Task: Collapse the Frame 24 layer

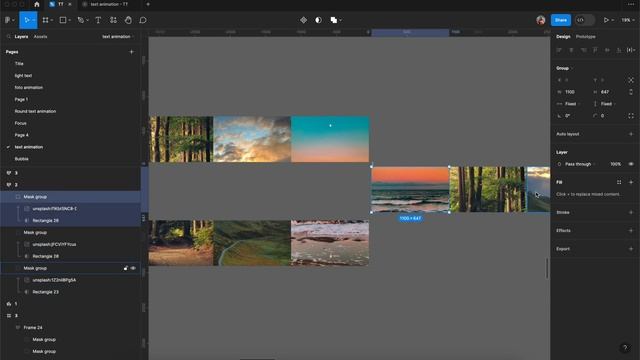Action: pyautogui.click(x=18, y=328)
